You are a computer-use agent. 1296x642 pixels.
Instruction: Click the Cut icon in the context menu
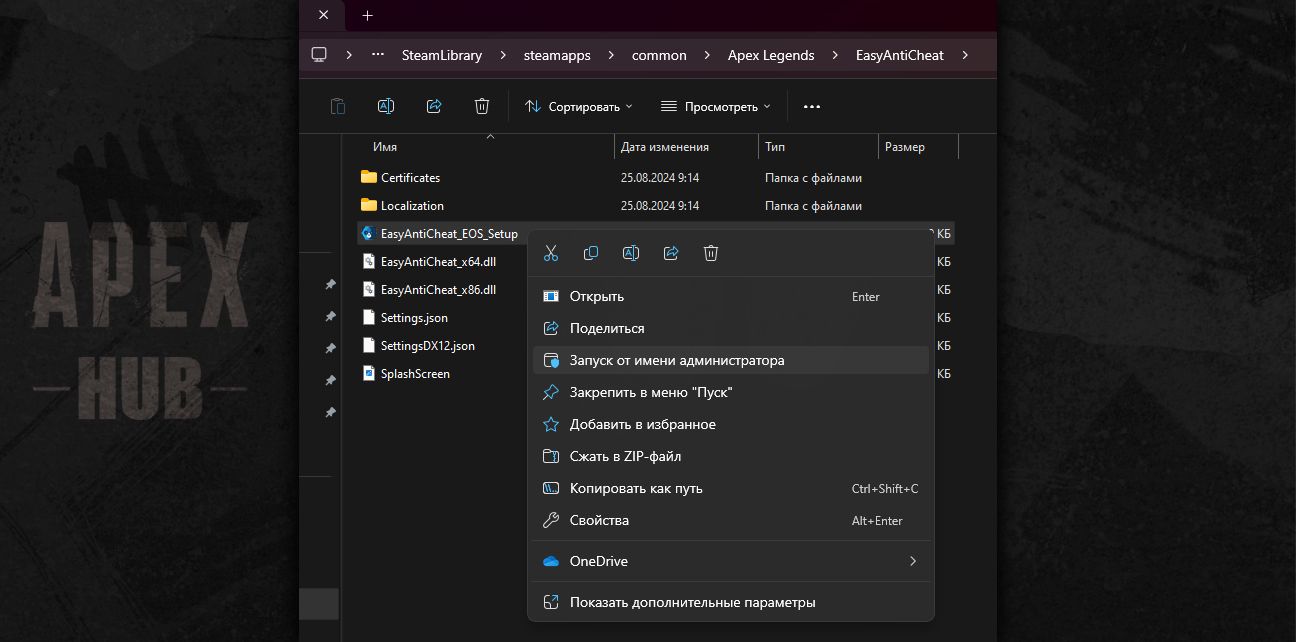pyautogui.click(x=551, y=253)
